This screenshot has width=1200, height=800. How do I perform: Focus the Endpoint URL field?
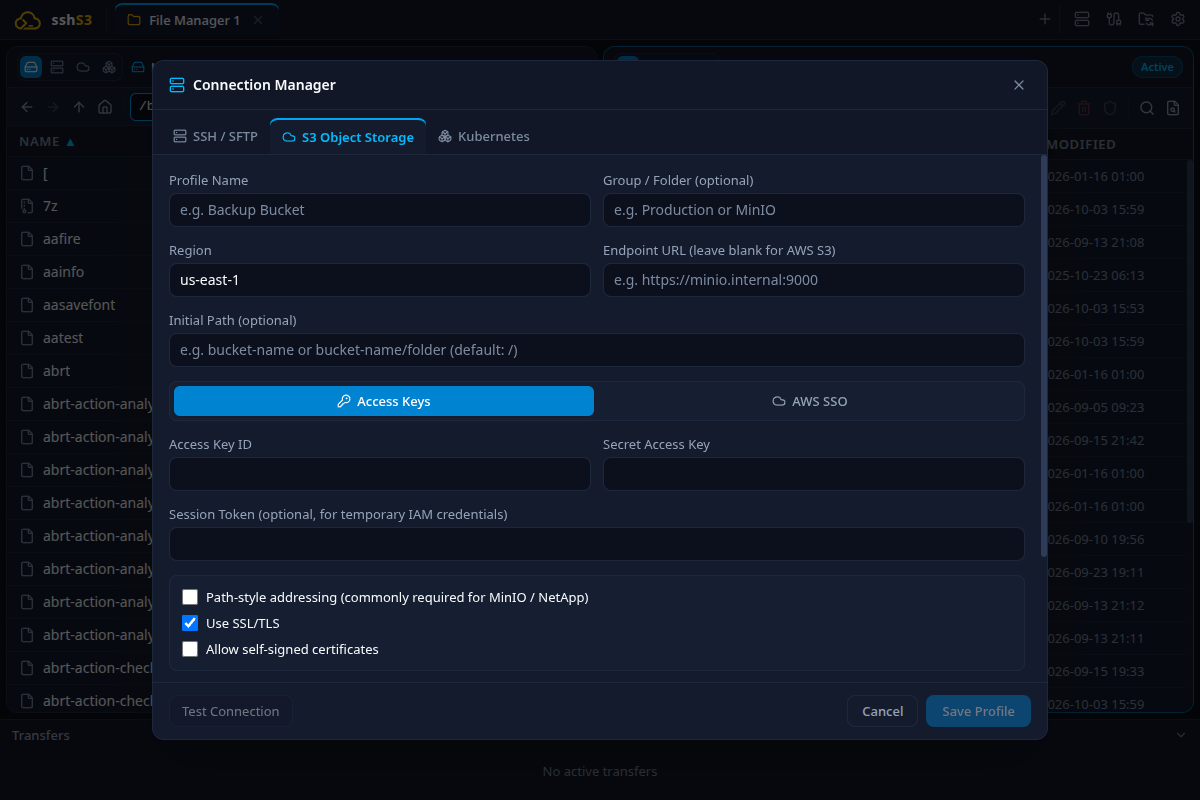click(x=814, y=280)
